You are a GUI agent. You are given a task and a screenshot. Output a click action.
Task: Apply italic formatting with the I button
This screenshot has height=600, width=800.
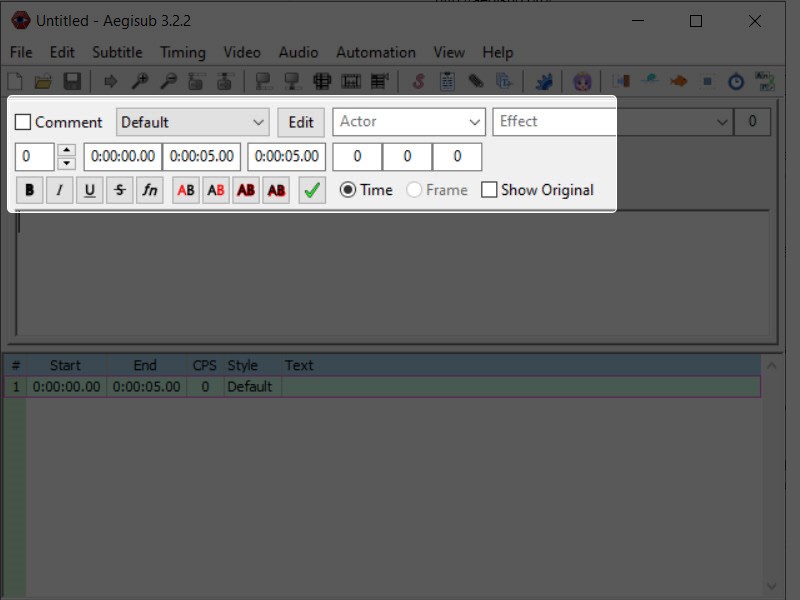(x=59, y=190)
